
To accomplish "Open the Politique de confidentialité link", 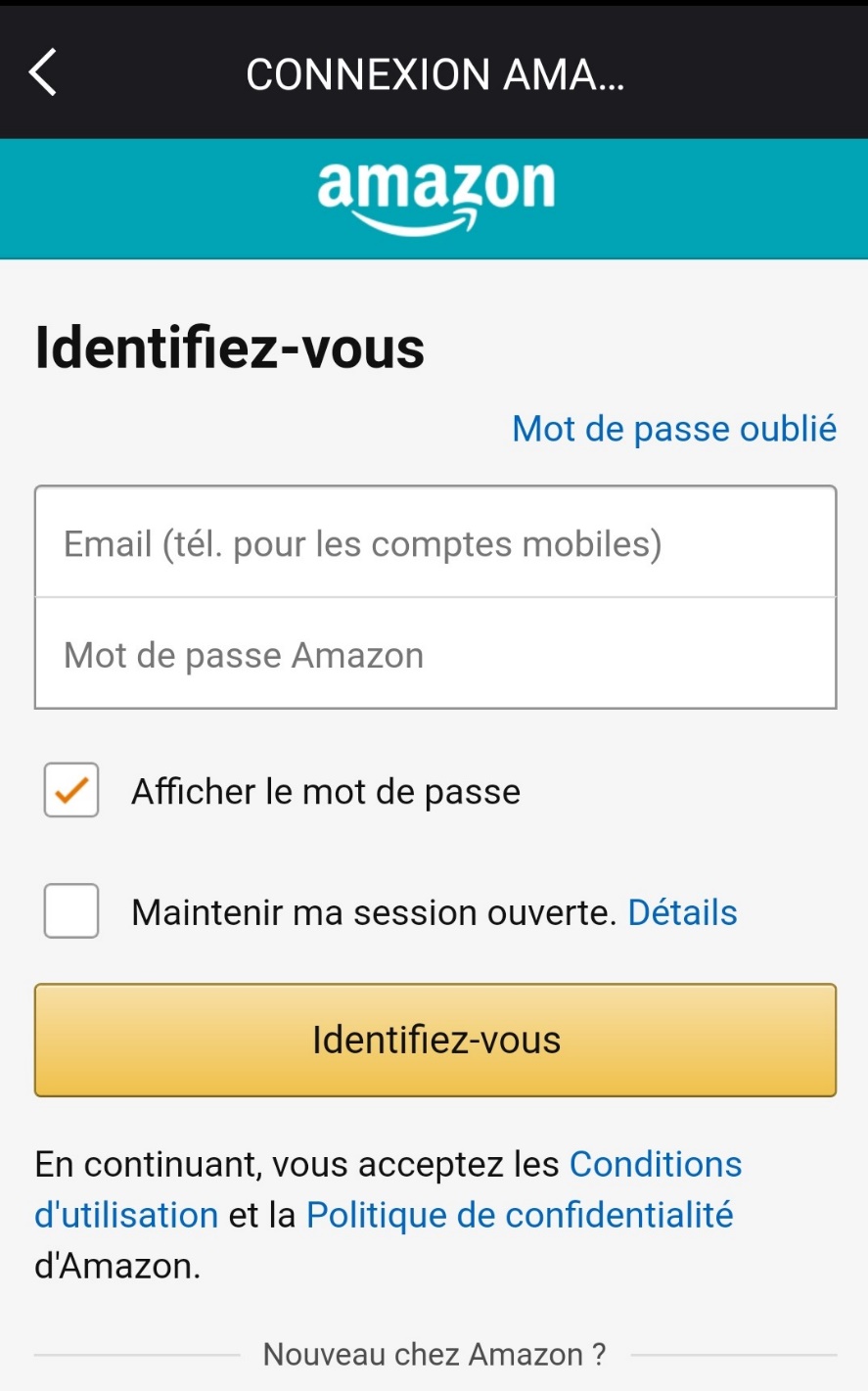I will point(520,1216).
